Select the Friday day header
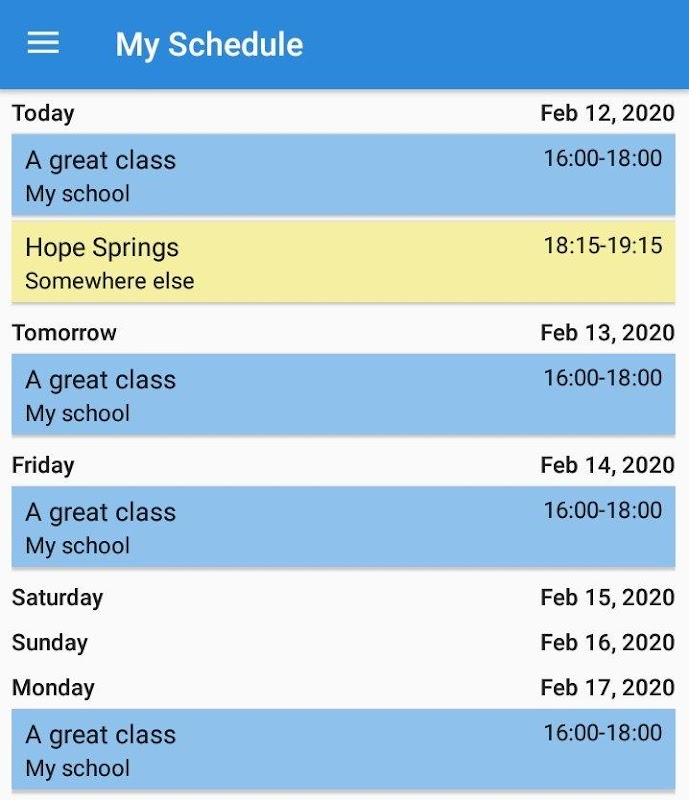The image size is (689, 800). (x=43, y=465)
